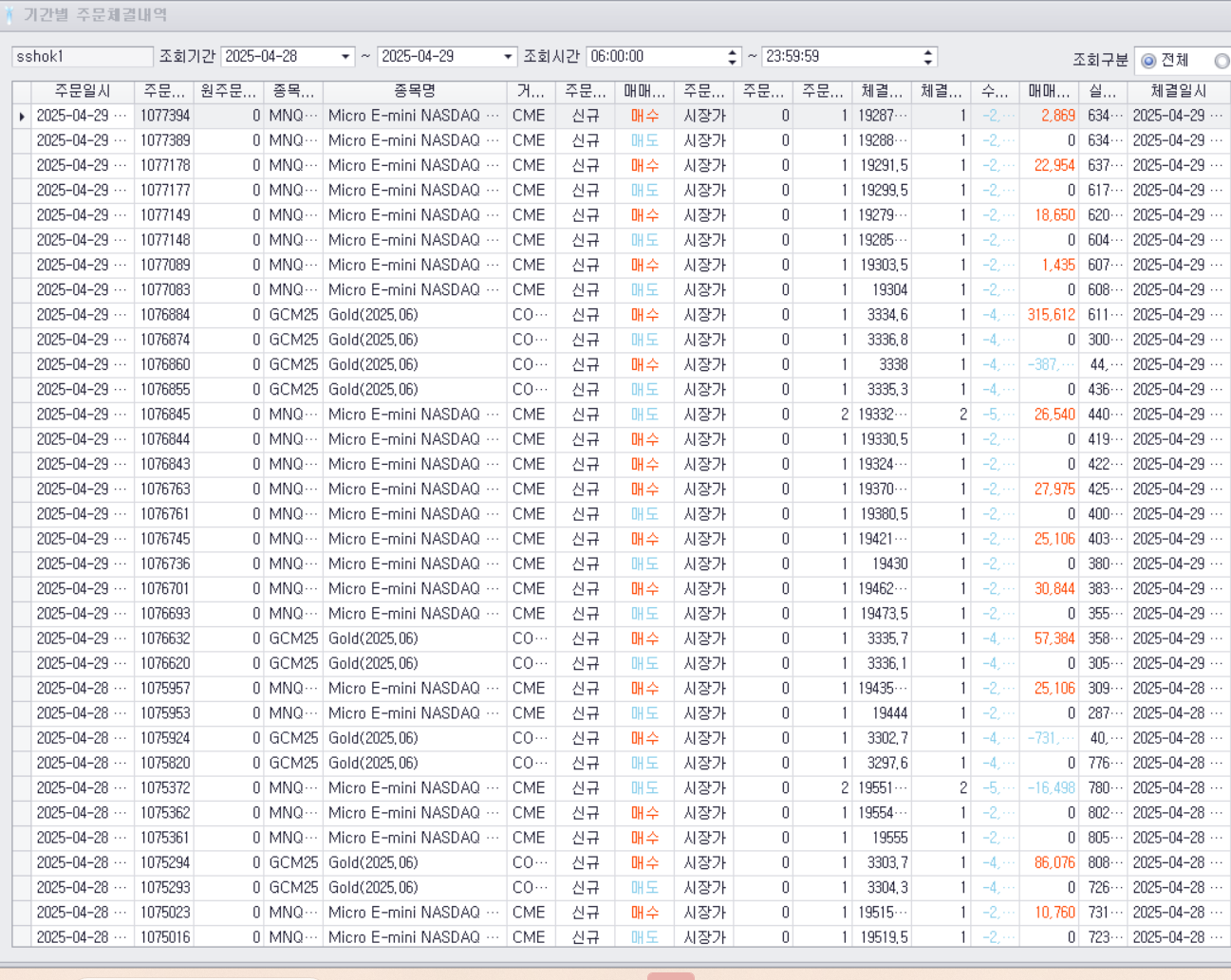Select order number 1076632 cell
Image resolution: width=1231 pixels, height=980 pixels.
pos(164,638)
